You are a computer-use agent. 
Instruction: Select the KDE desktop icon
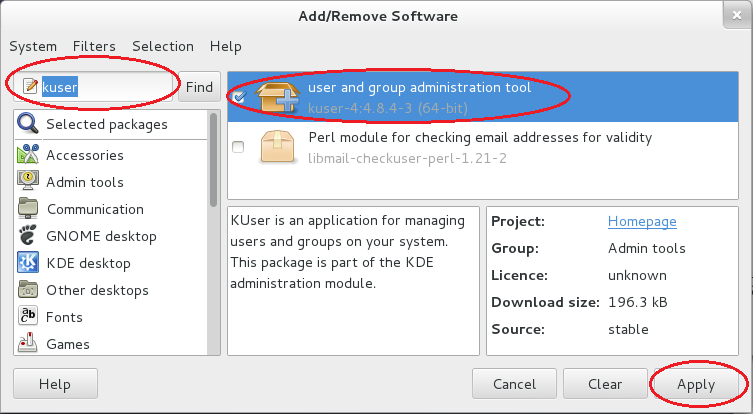28,263
